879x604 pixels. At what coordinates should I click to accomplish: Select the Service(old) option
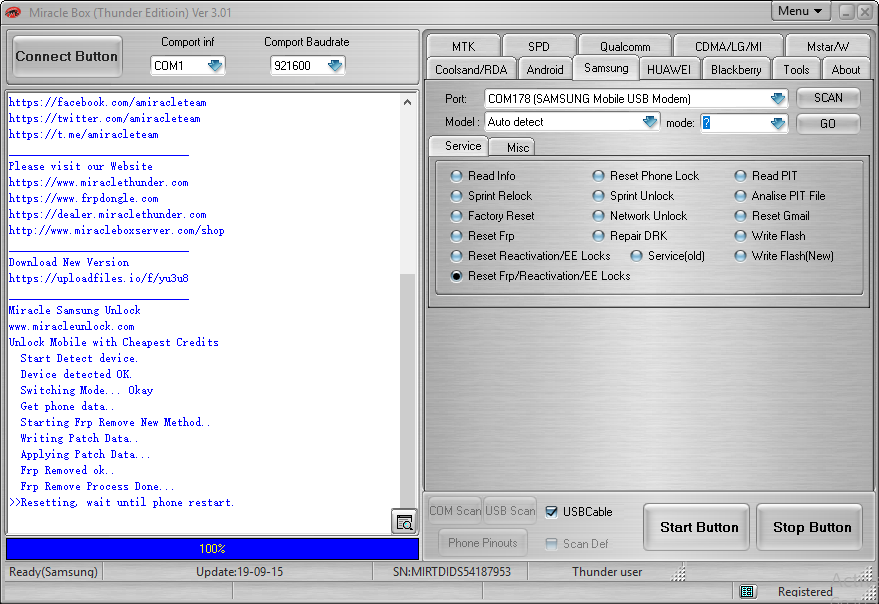pyautogui.click(x=636, y=256)
